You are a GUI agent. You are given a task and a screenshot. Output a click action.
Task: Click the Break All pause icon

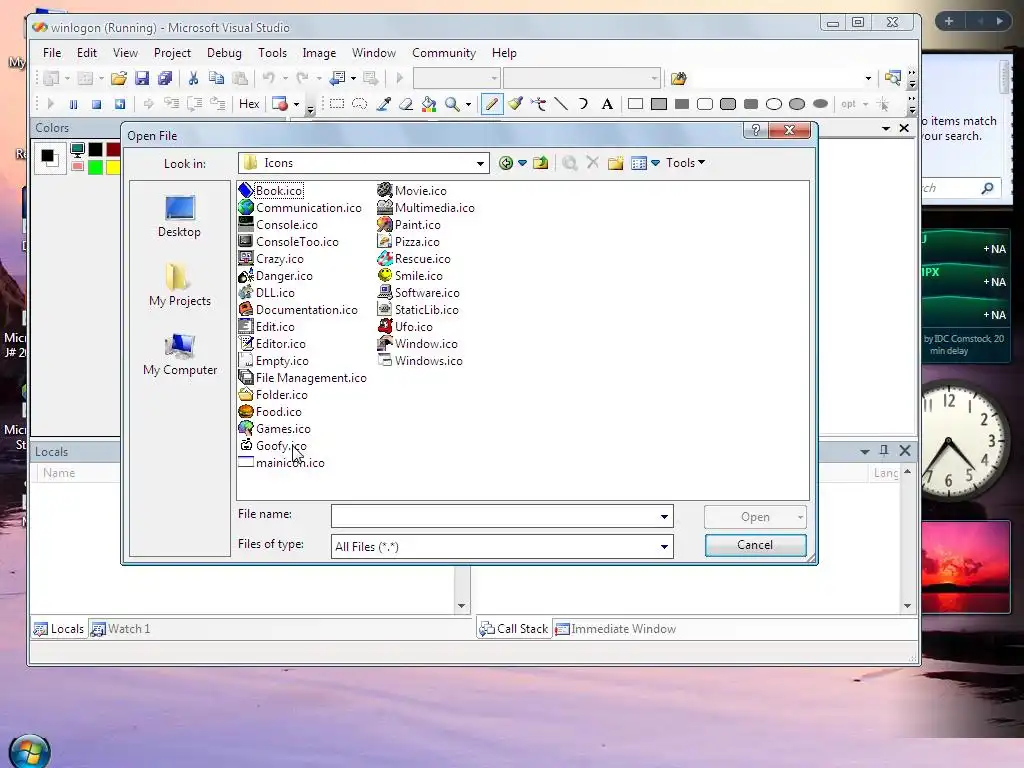coord(73,104)
